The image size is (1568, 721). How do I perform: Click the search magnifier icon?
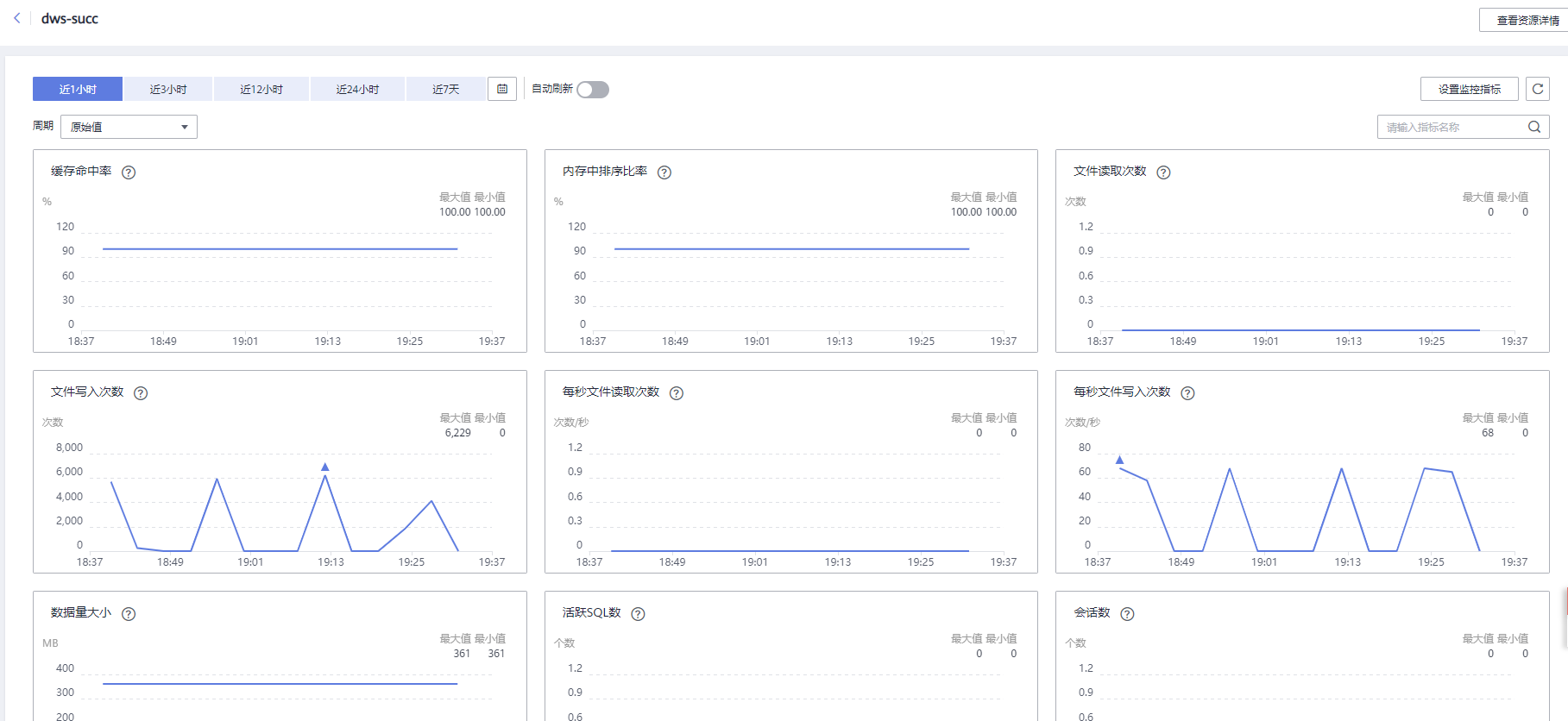[1534, 127]
